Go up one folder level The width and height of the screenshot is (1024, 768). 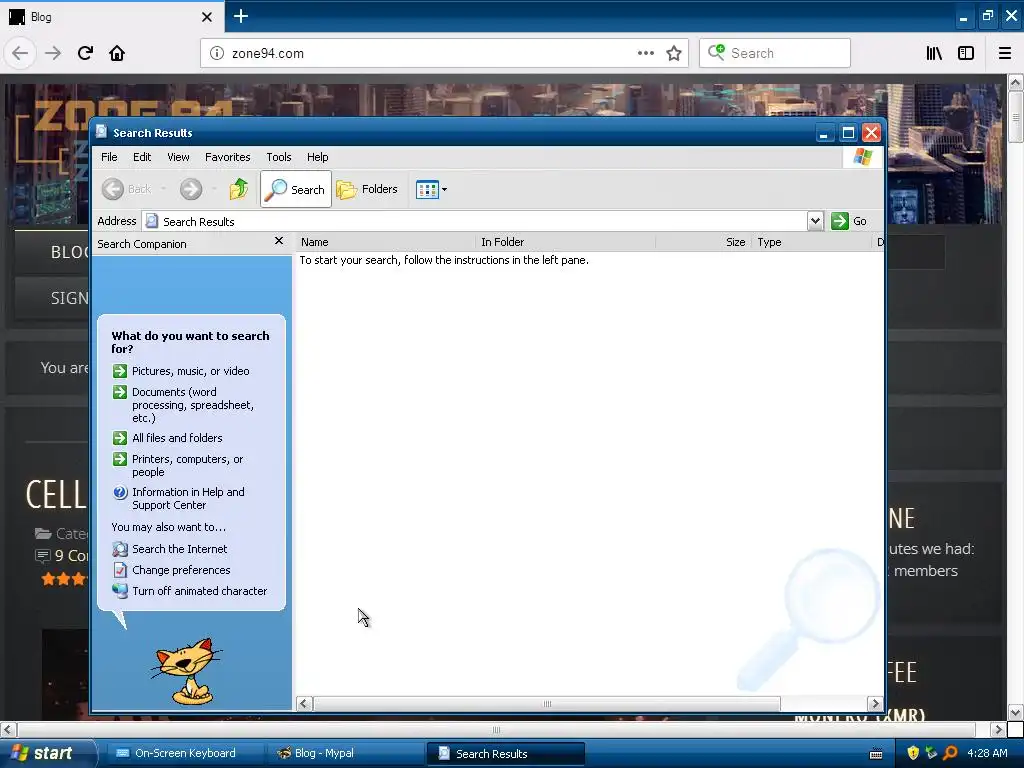click(239, 189)
